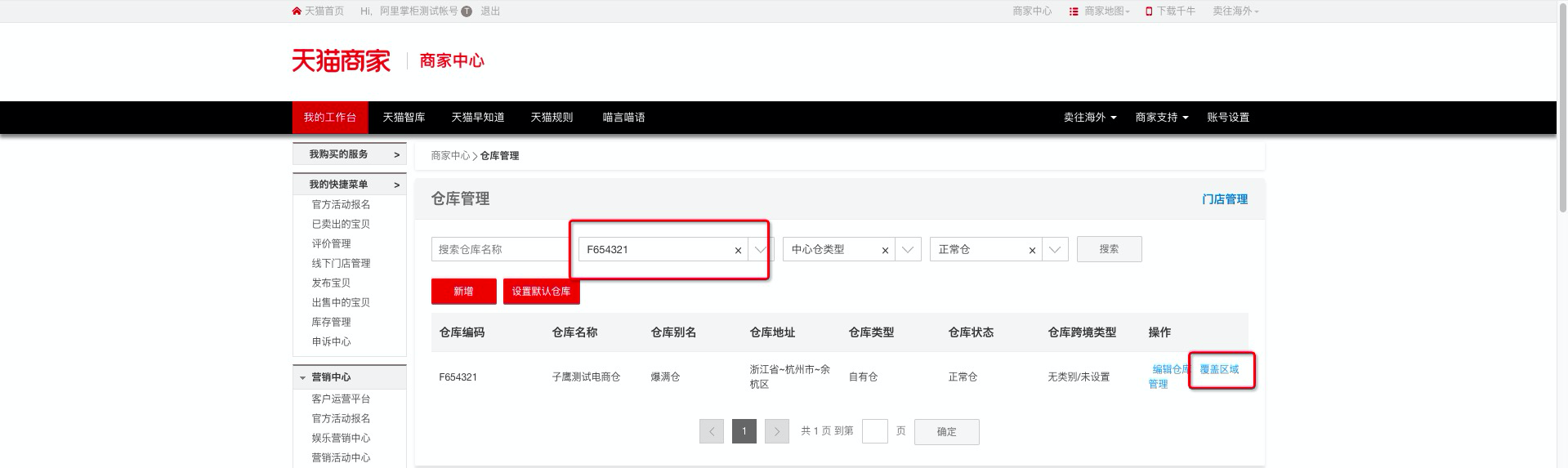Go to the next page with the right arrow
Viewport: 1568px width, 468px height.
coord(777,431)
